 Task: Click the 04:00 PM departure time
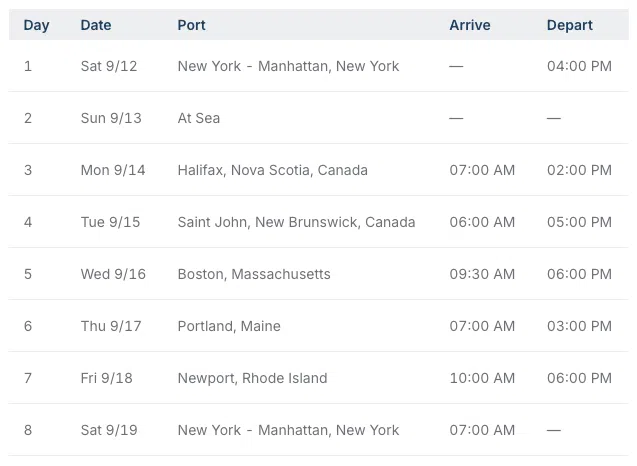coord(579,66)
